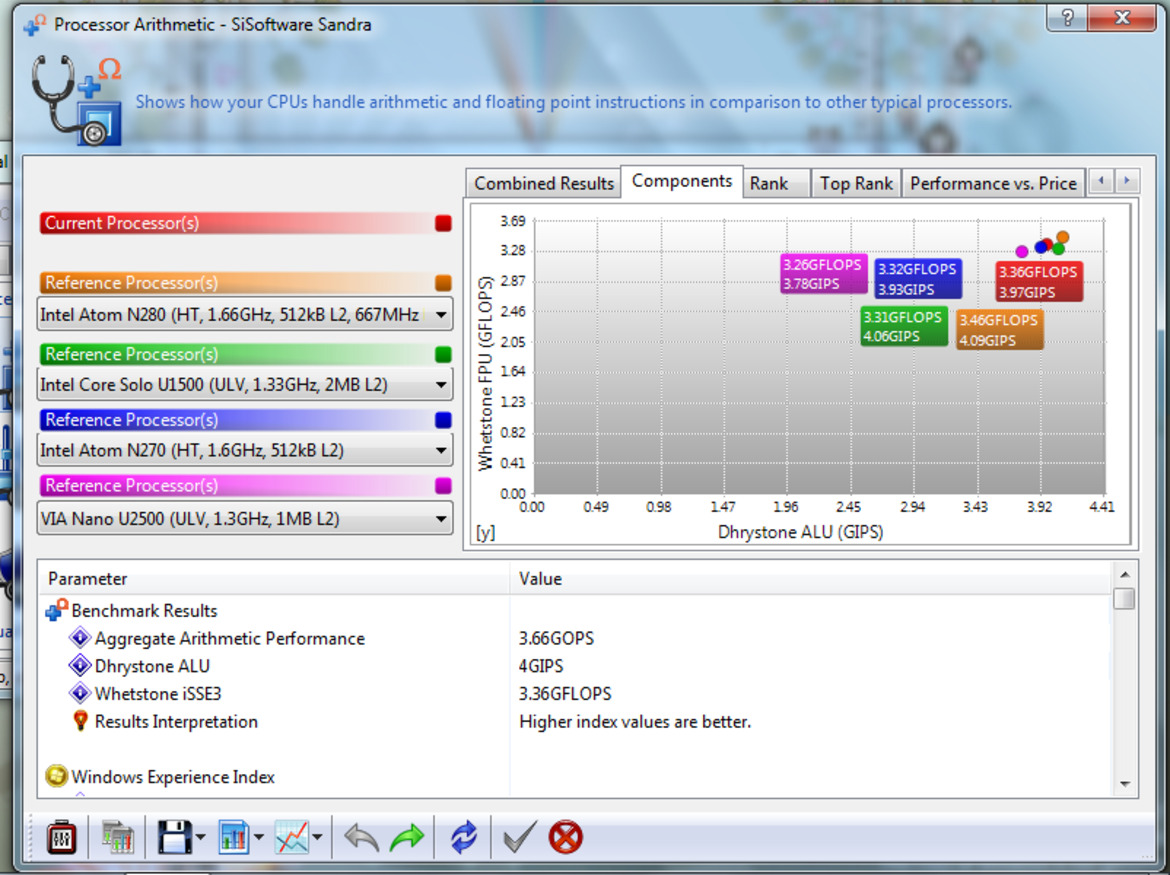Open the line graph icon dropdown arrow
The width and height of the screenshot is (1170, 875).
coord(317,838)
